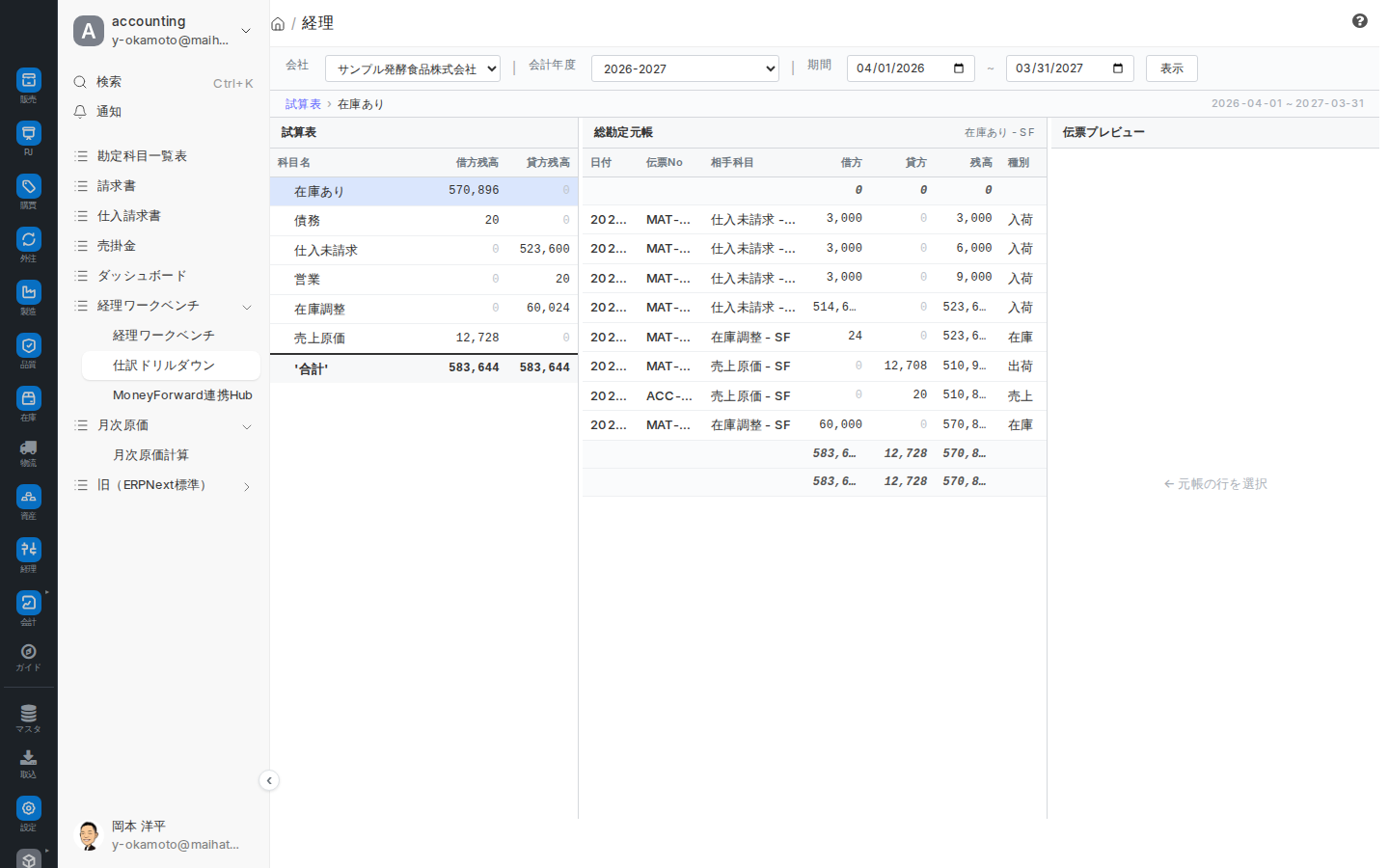Open the 経理 module icon in the rail
Image resolution: width=1389 pixels, height=868 pixels.
click(x=29, y=550)
